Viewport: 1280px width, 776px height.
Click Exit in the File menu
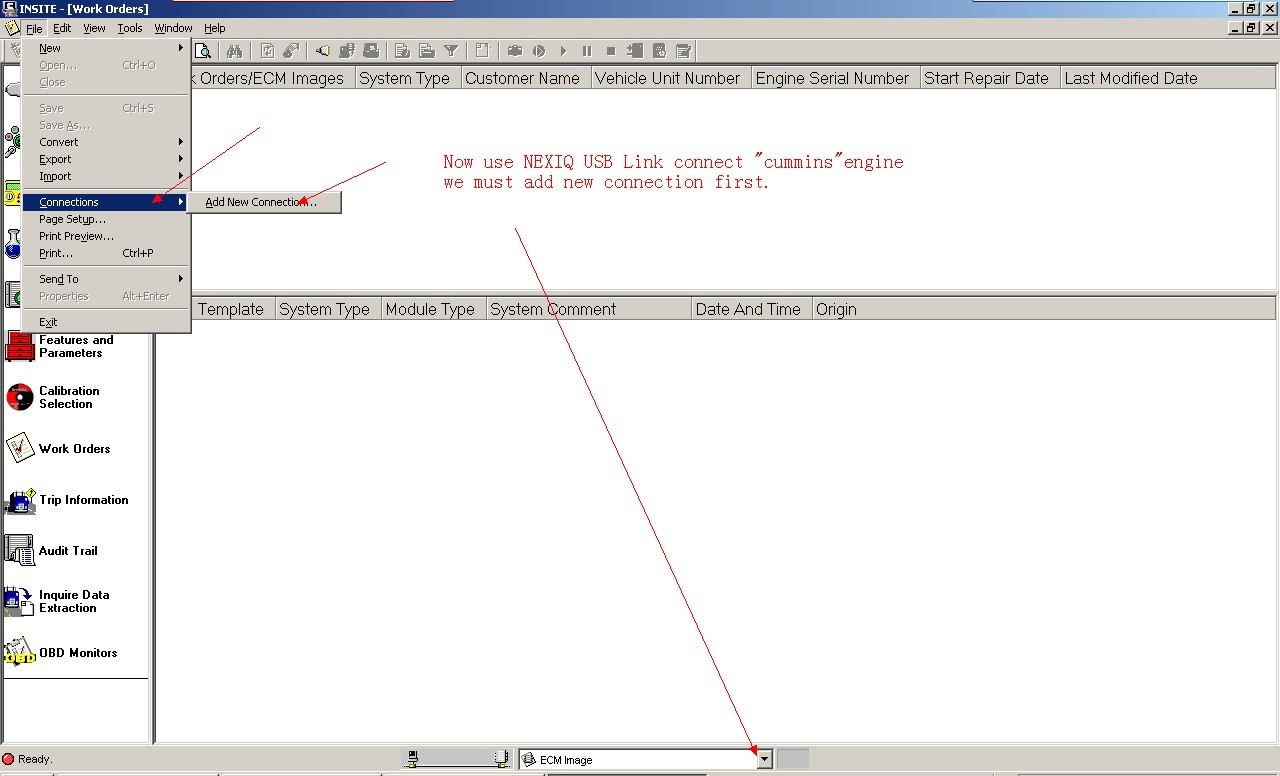tap(48, 322)
